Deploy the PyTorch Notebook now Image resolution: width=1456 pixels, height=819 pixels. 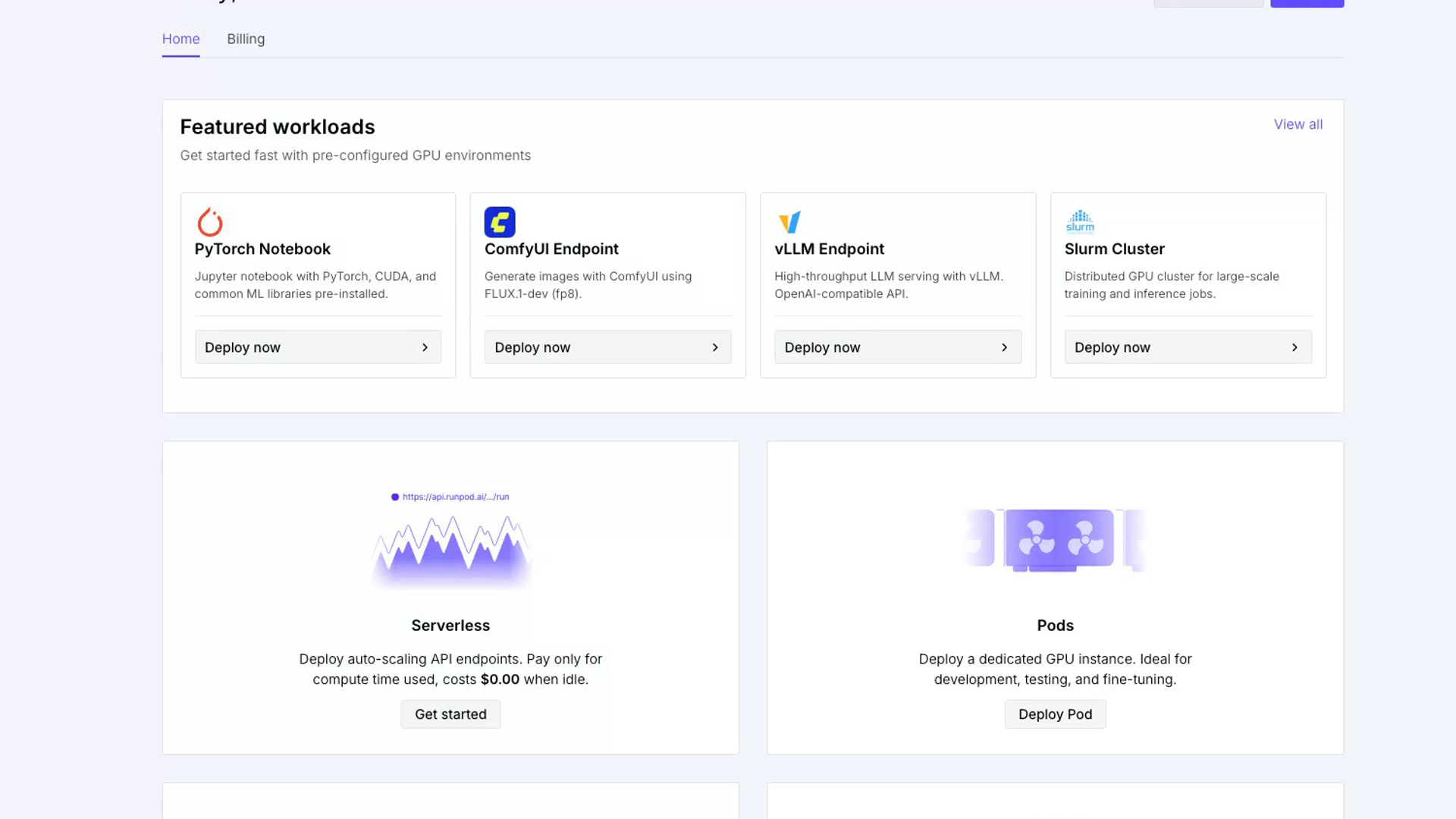[318, 347]
